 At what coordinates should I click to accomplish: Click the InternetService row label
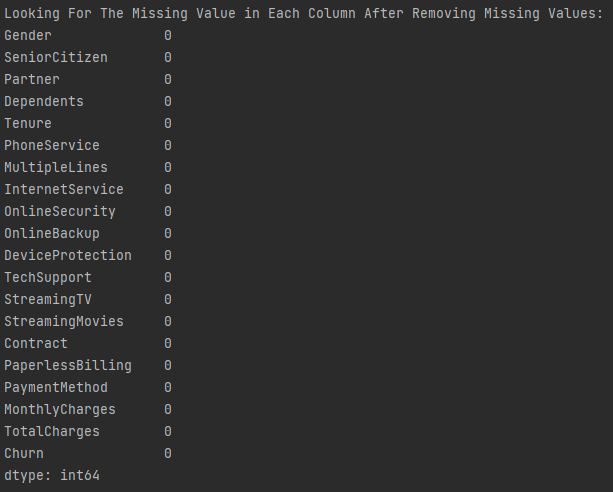point(64,189)
